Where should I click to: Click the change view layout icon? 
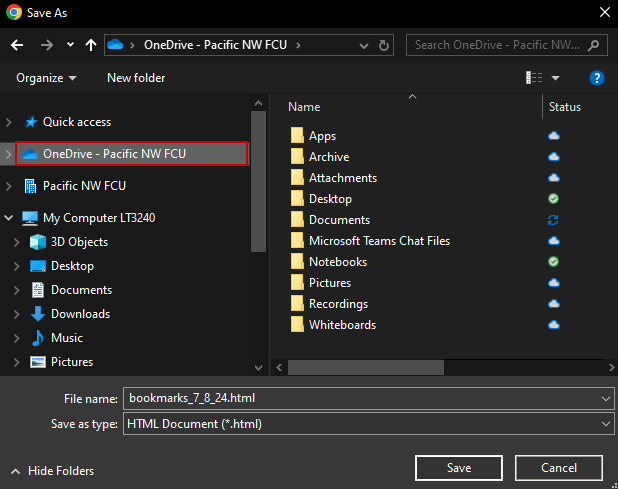(535, 78)
